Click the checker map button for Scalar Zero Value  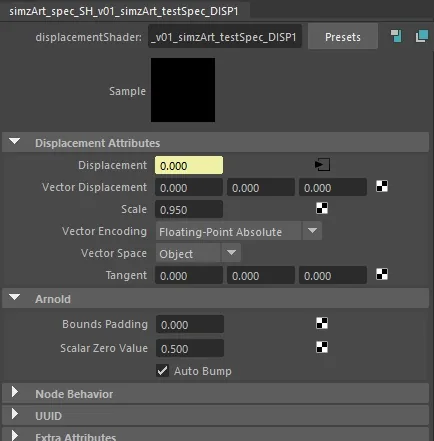[322, 347]
